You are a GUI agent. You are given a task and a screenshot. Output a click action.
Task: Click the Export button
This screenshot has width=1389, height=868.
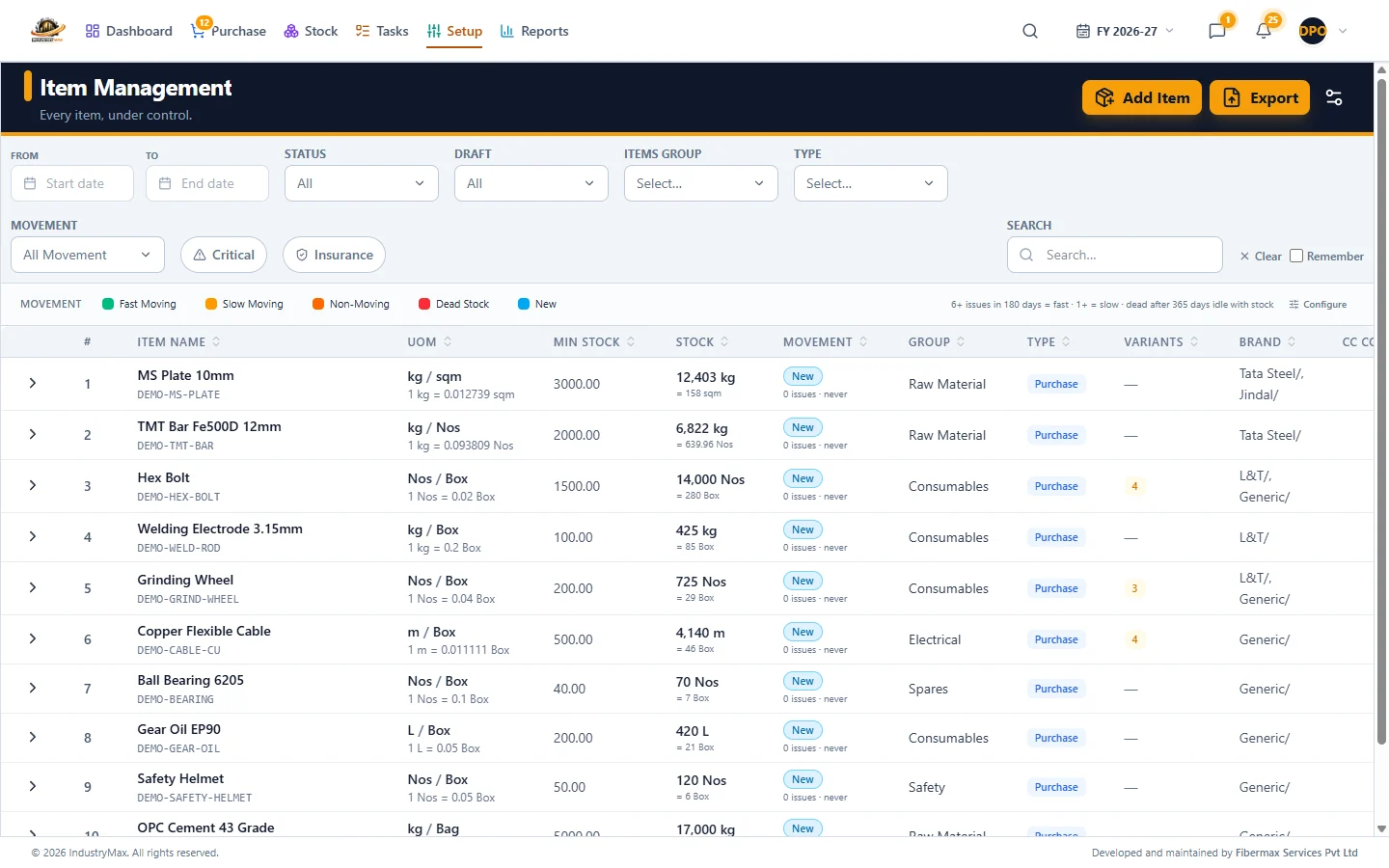coord(1260,97)
